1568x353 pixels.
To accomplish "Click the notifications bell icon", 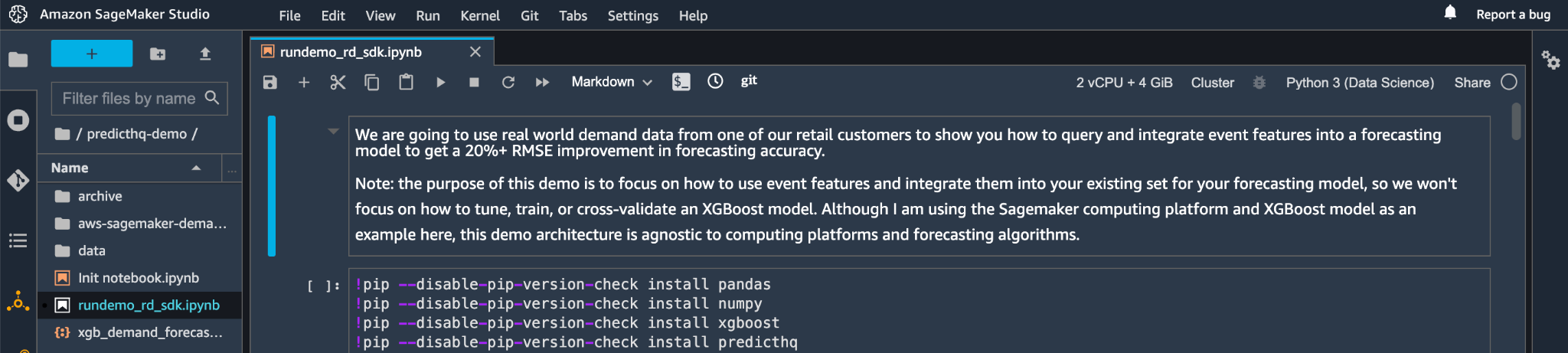I will pyautogui.click(x=1450, y=13).
